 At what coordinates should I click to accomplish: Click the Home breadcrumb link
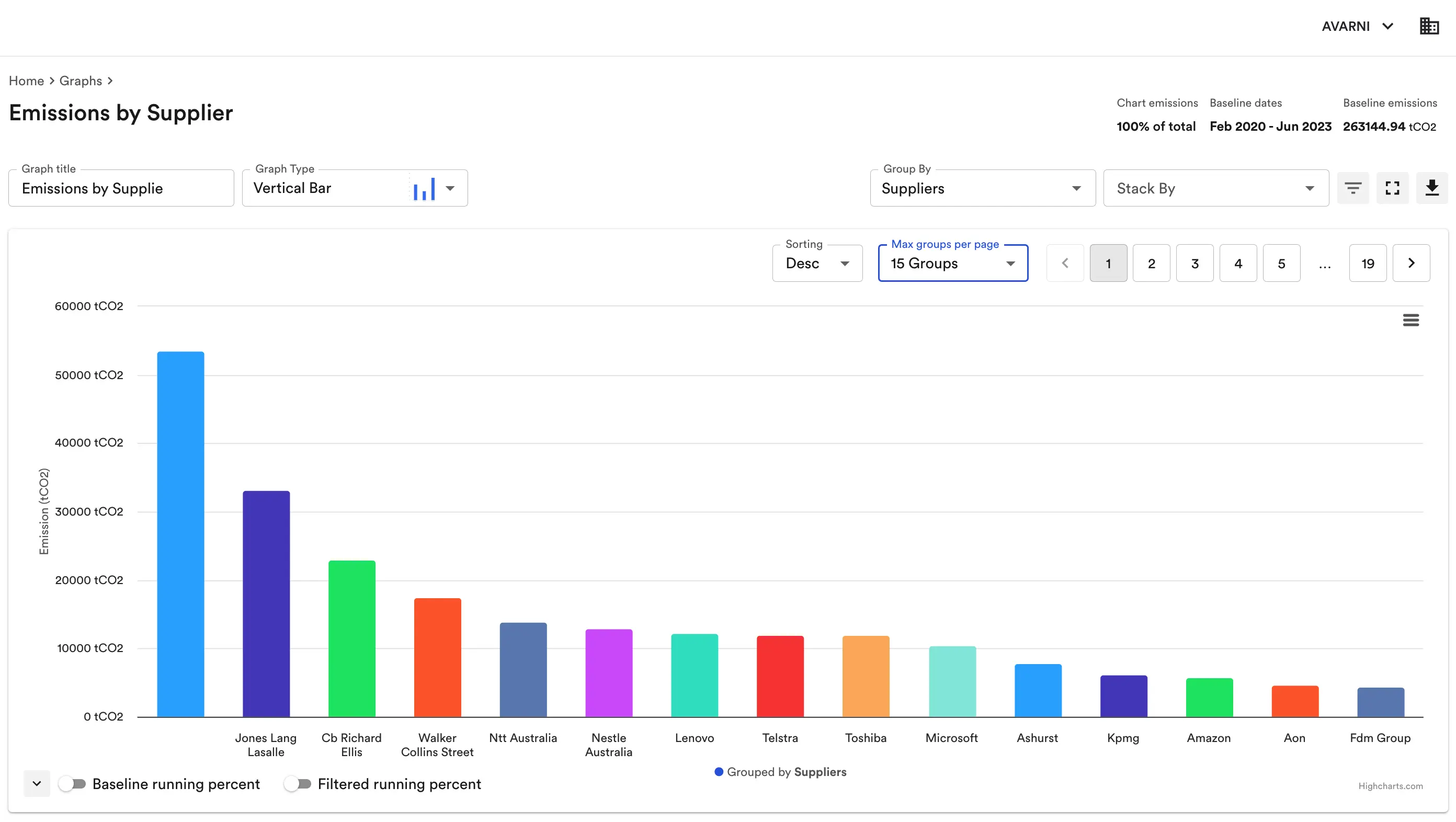(26, 80)
